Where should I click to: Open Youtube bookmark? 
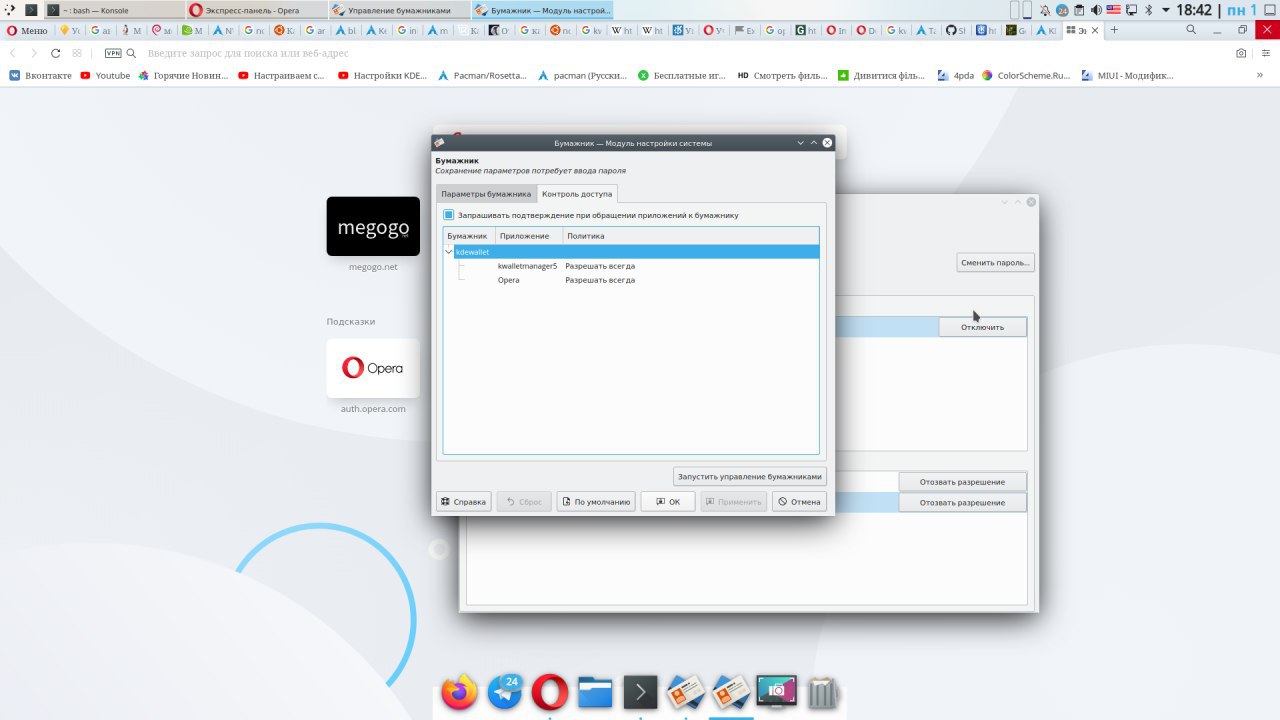[x=105, y=75]
